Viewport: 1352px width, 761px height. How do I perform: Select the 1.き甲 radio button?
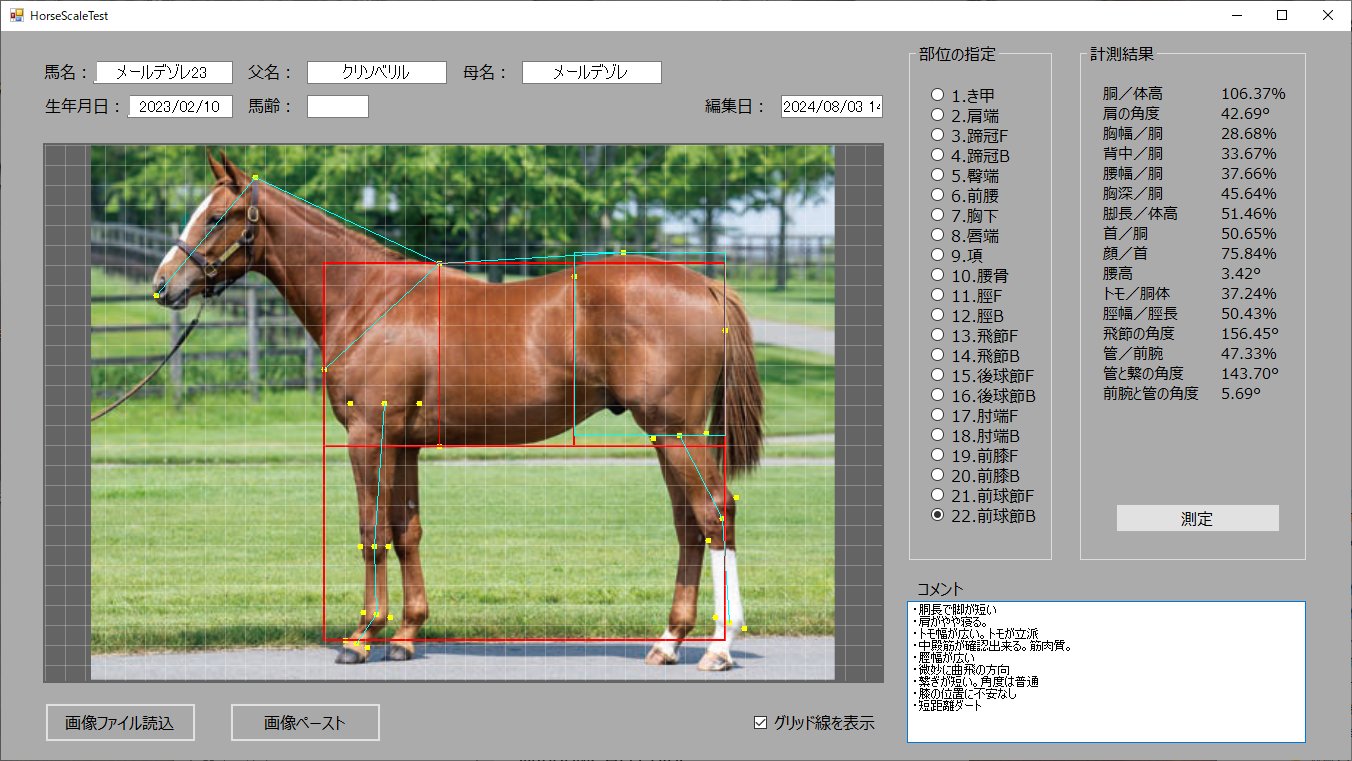tap(938, 95)
